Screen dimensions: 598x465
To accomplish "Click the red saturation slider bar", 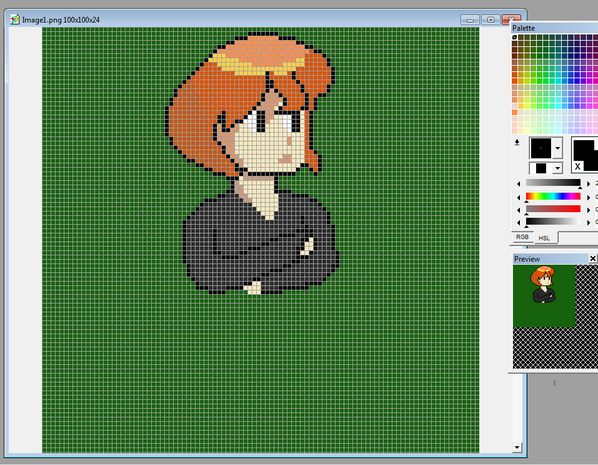I will [x=553, y=209].
